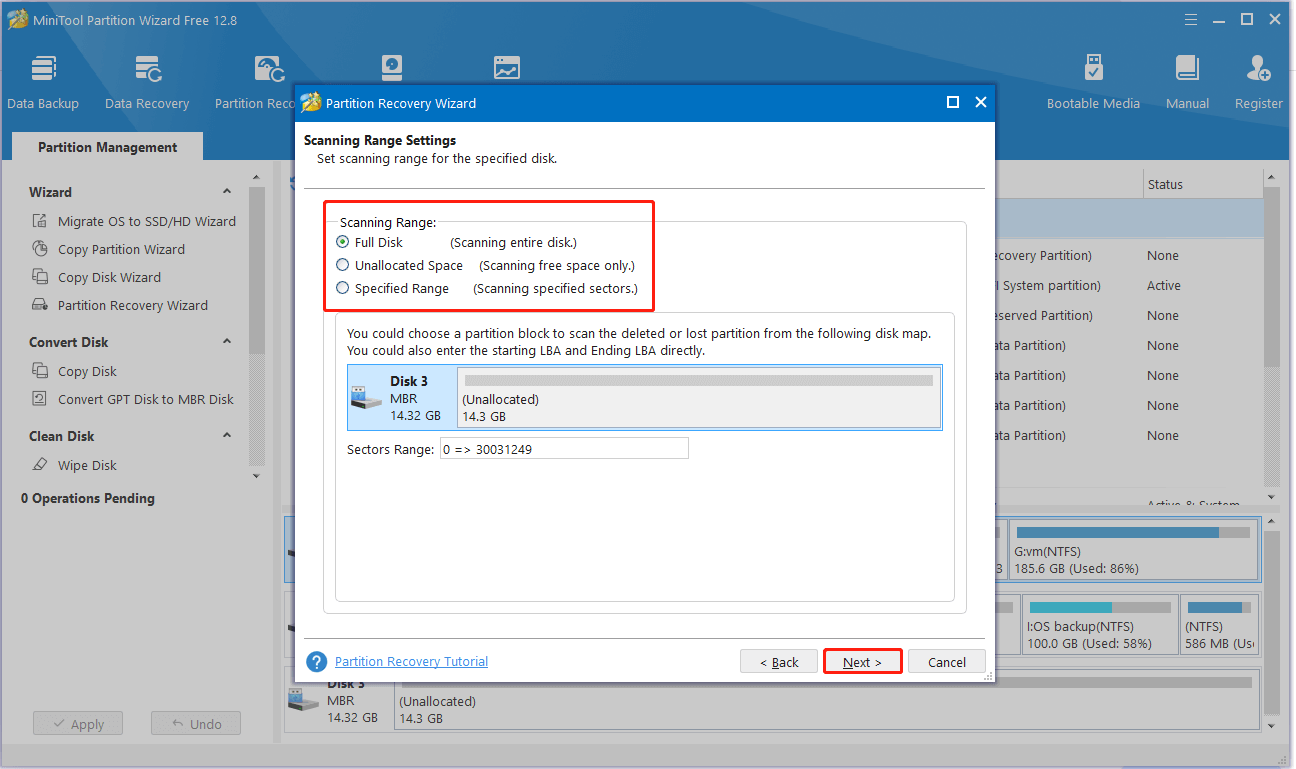Click Next to continue the wizard
This screenshot has width=1296, height=769.
click(x=862, y=662)
